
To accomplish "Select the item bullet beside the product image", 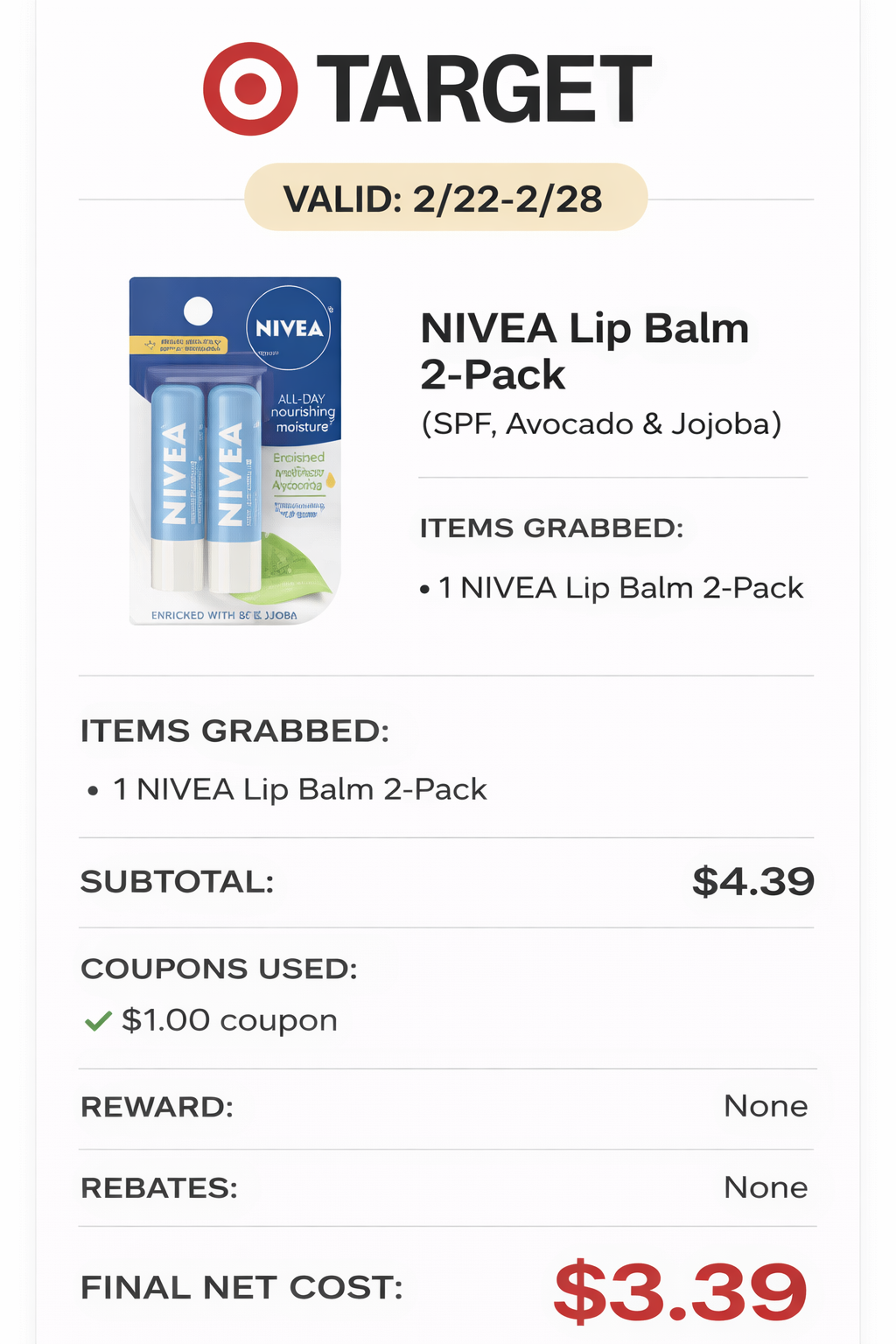I will (x=620, y=588).
